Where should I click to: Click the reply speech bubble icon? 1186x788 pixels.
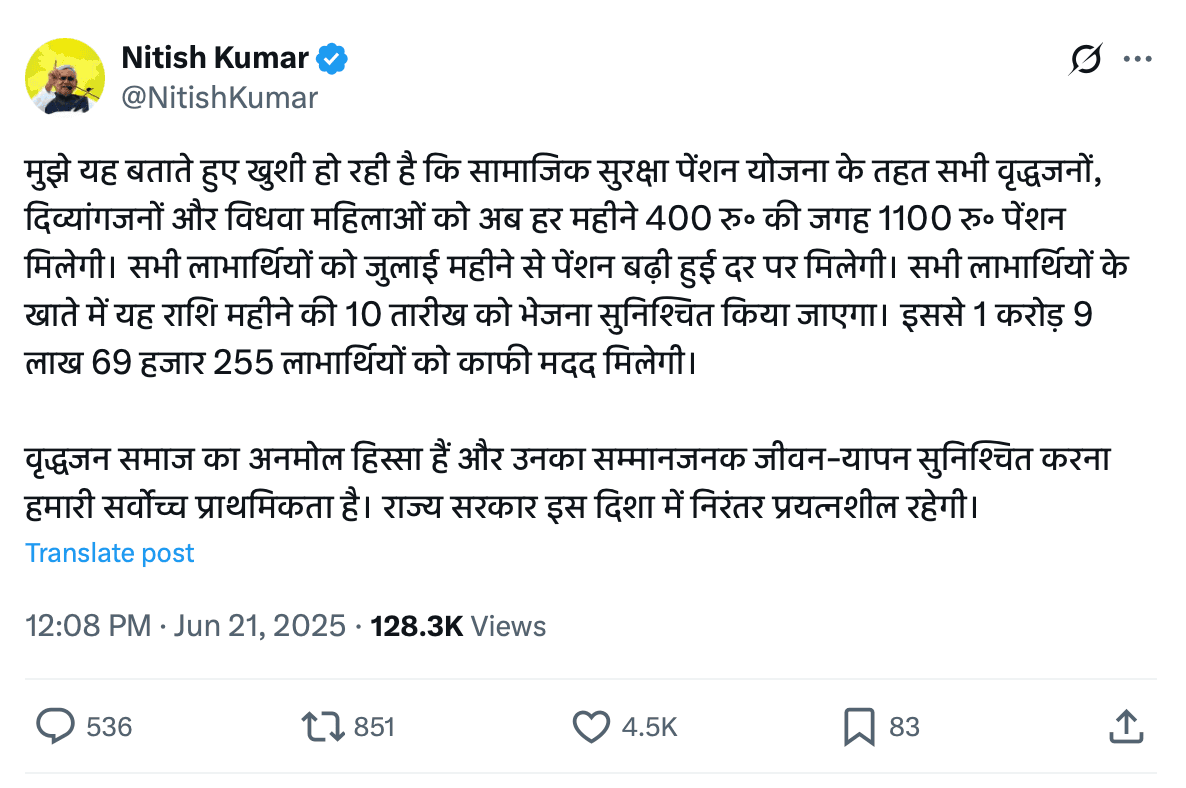click(55, 726)
